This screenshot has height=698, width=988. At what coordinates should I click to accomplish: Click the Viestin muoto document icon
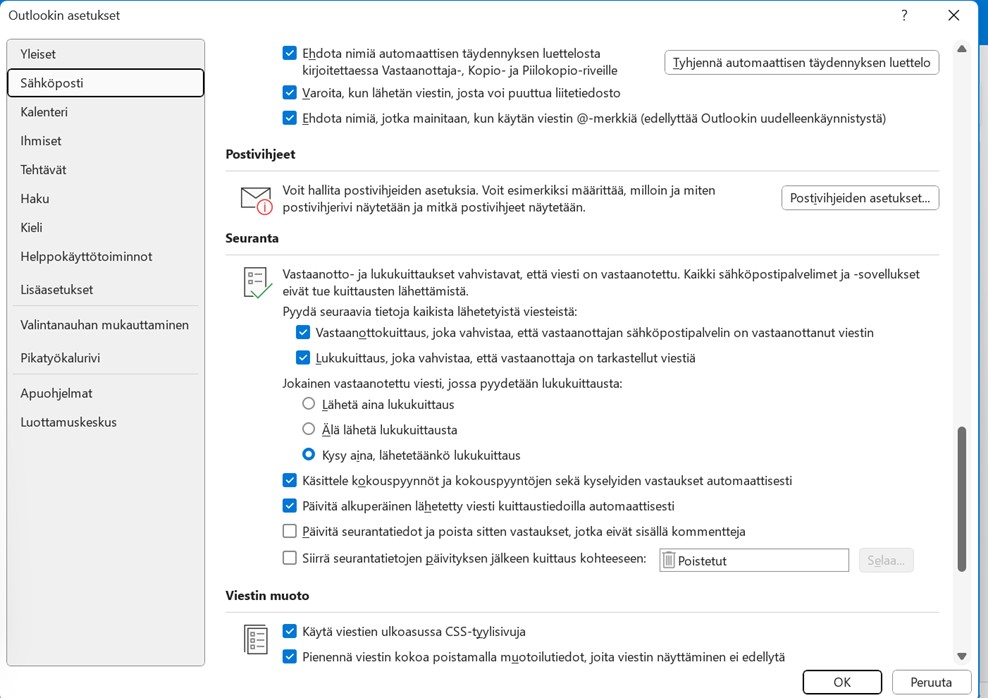[x=256, y=639]
